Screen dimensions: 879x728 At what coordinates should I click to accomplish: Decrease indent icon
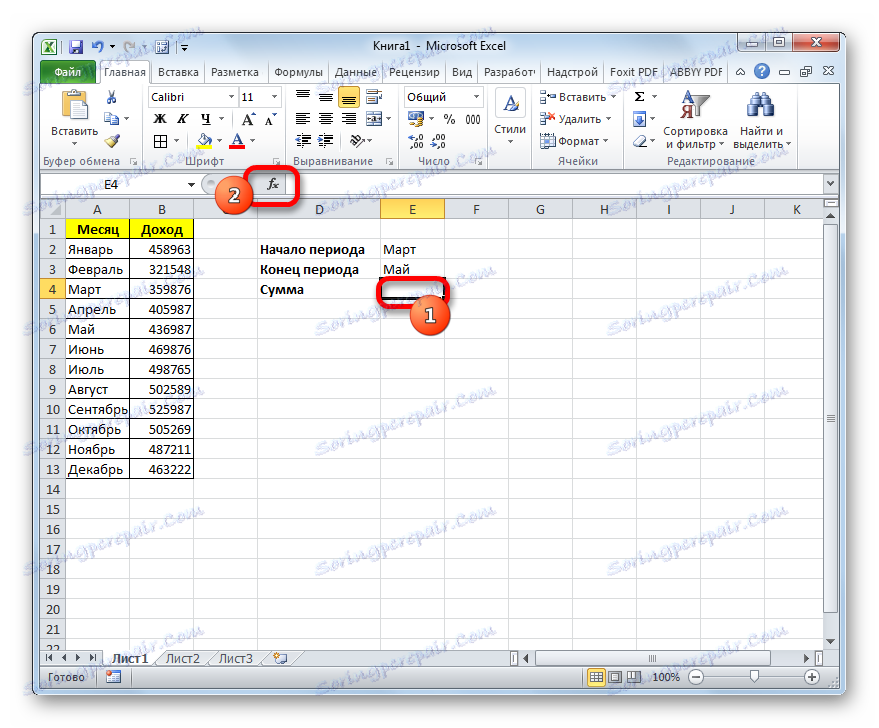[303, 141]
